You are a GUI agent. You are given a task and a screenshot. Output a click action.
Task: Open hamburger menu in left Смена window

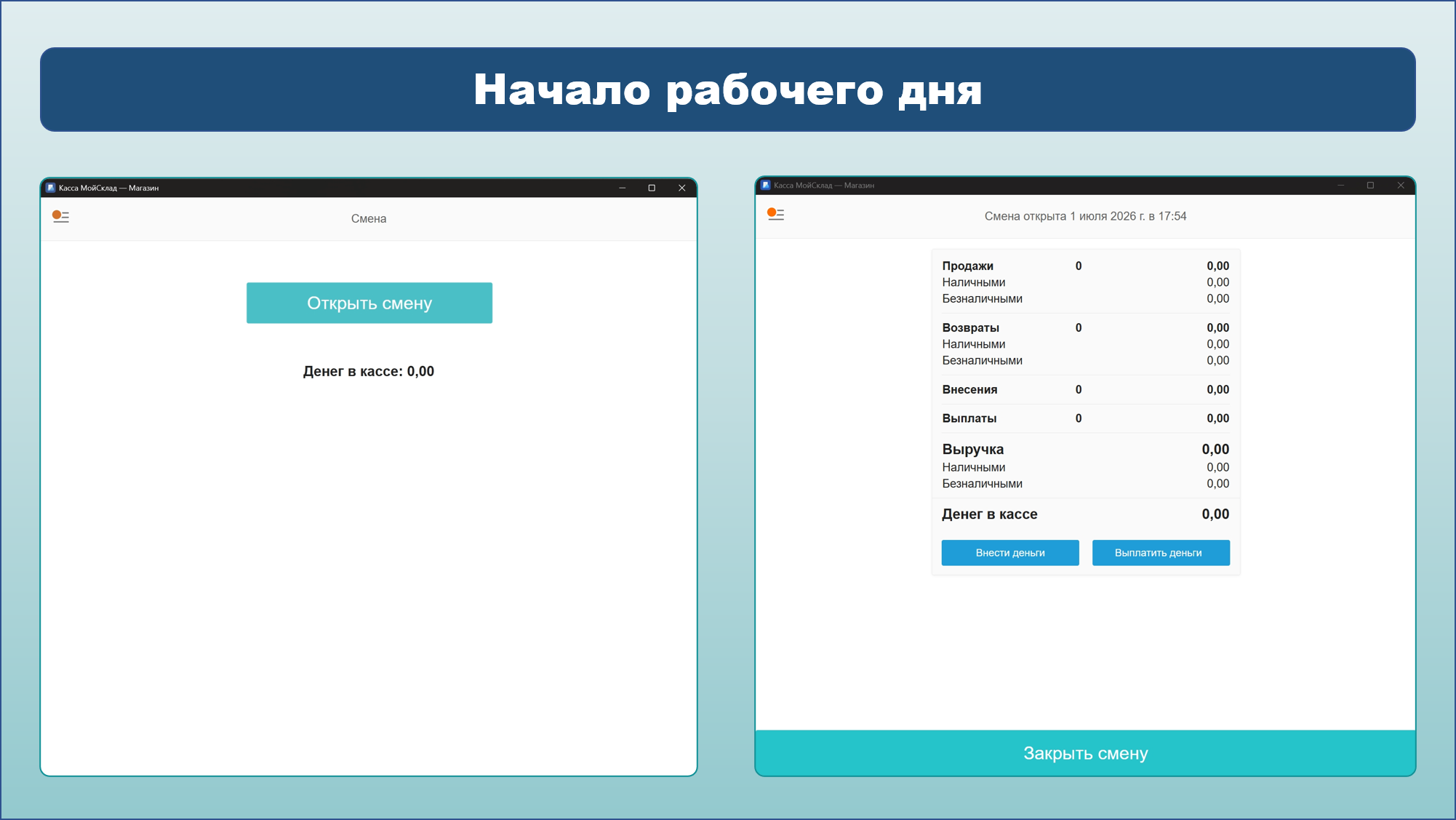click(x=60, y=217)
